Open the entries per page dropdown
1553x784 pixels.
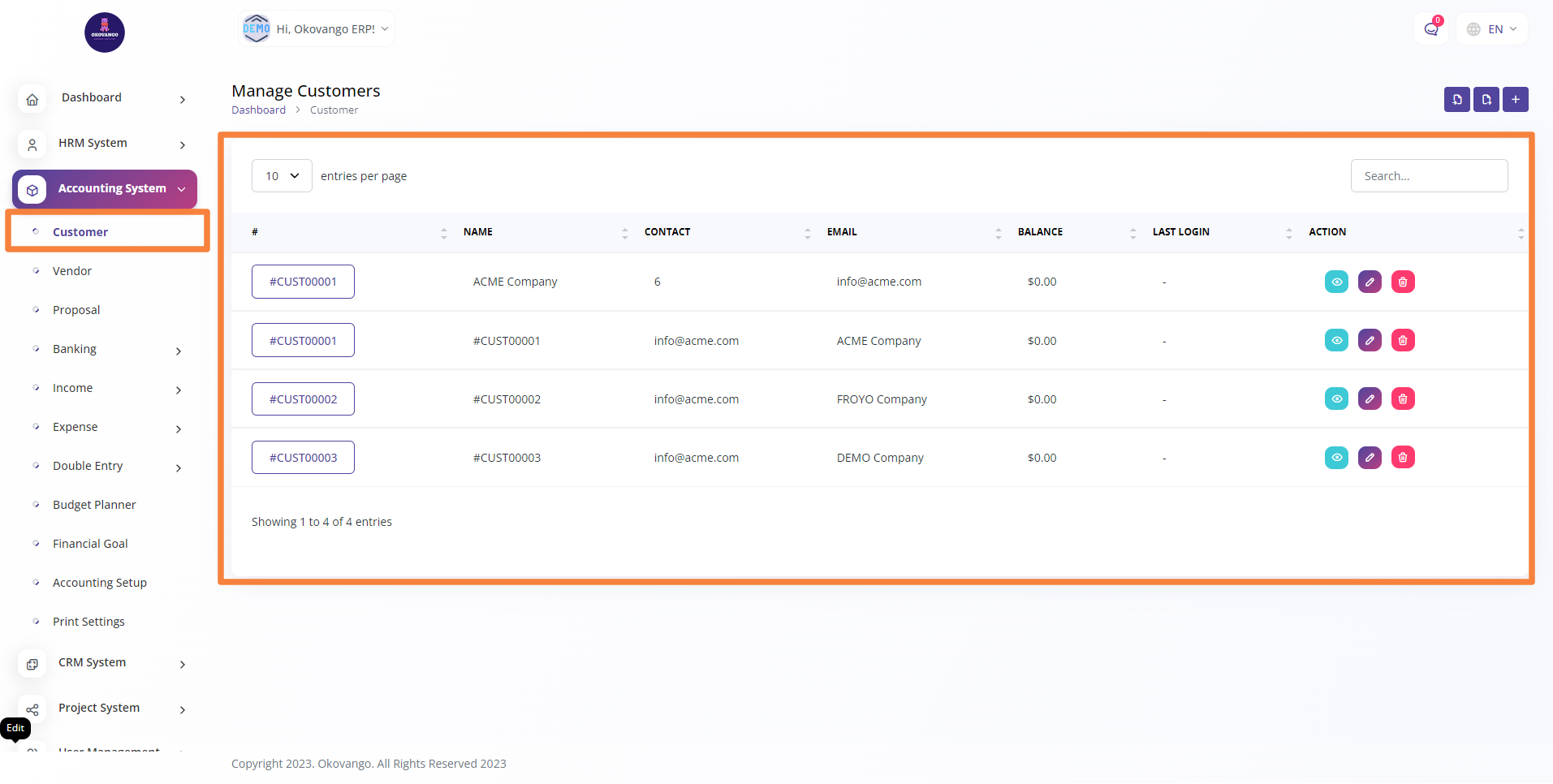pyautogui.click(x=282, y=176)
